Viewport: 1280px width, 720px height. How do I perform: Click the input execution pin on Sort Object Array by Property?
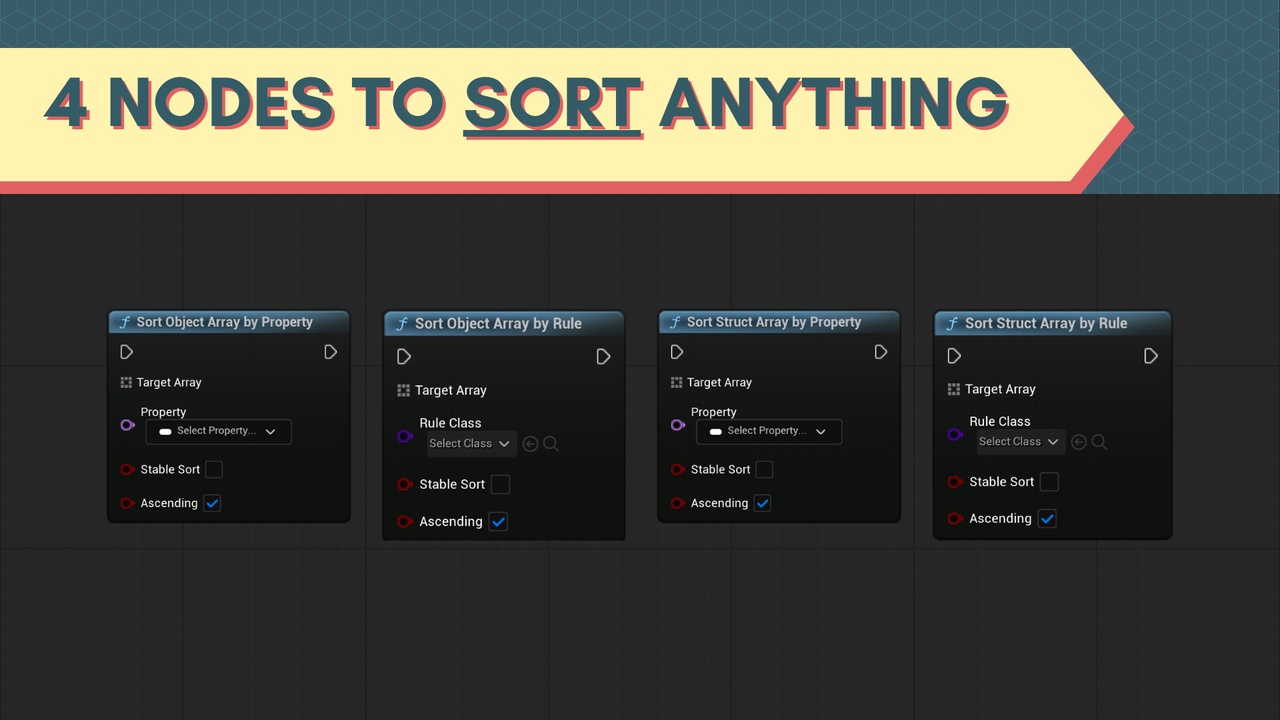point(126,352)
